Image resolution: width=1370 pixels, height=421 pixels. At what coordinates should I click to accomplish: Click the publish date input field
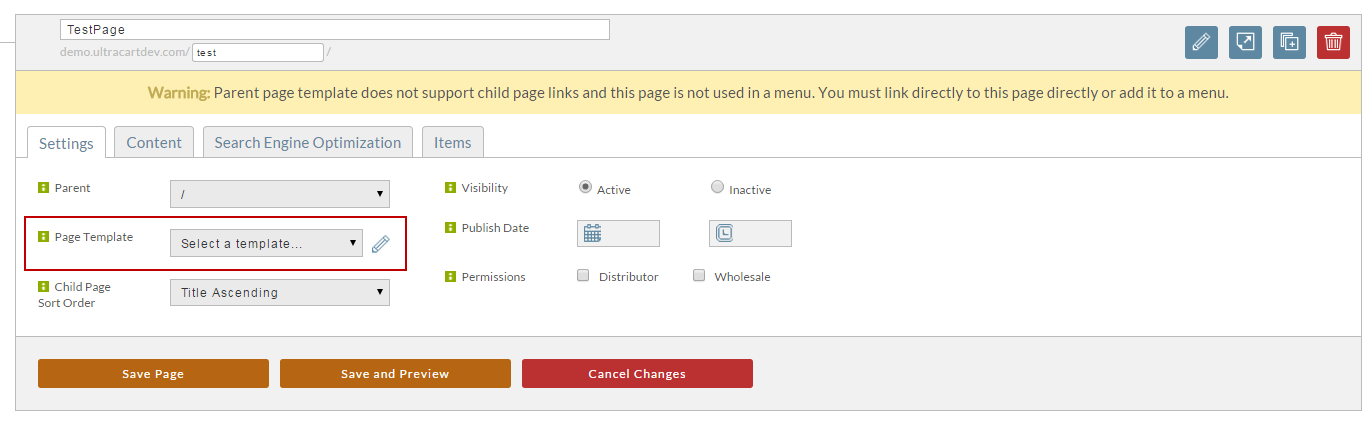[x=618, y=233]
